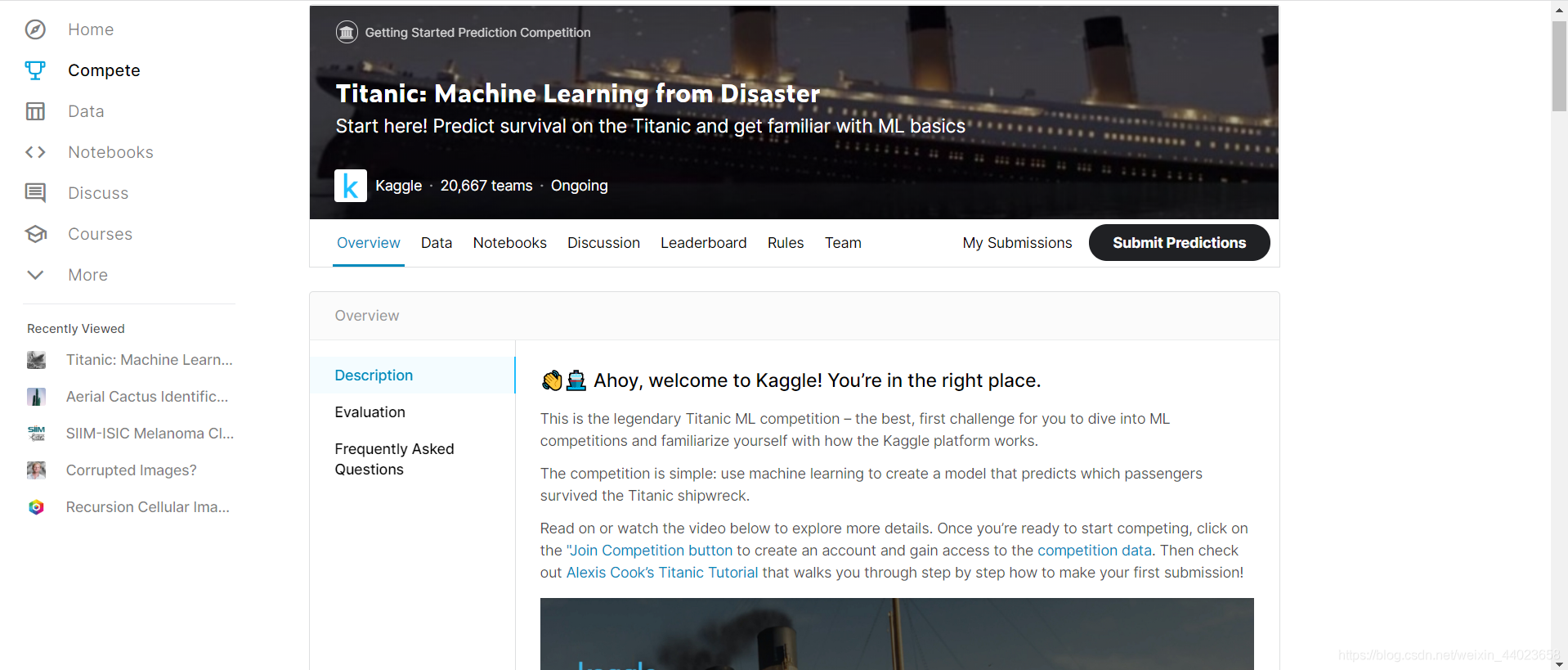Click the SIIM-ISIC Melanoma logo icon
Viewport: 1568px width, 670px height.
tap(36, 434)
